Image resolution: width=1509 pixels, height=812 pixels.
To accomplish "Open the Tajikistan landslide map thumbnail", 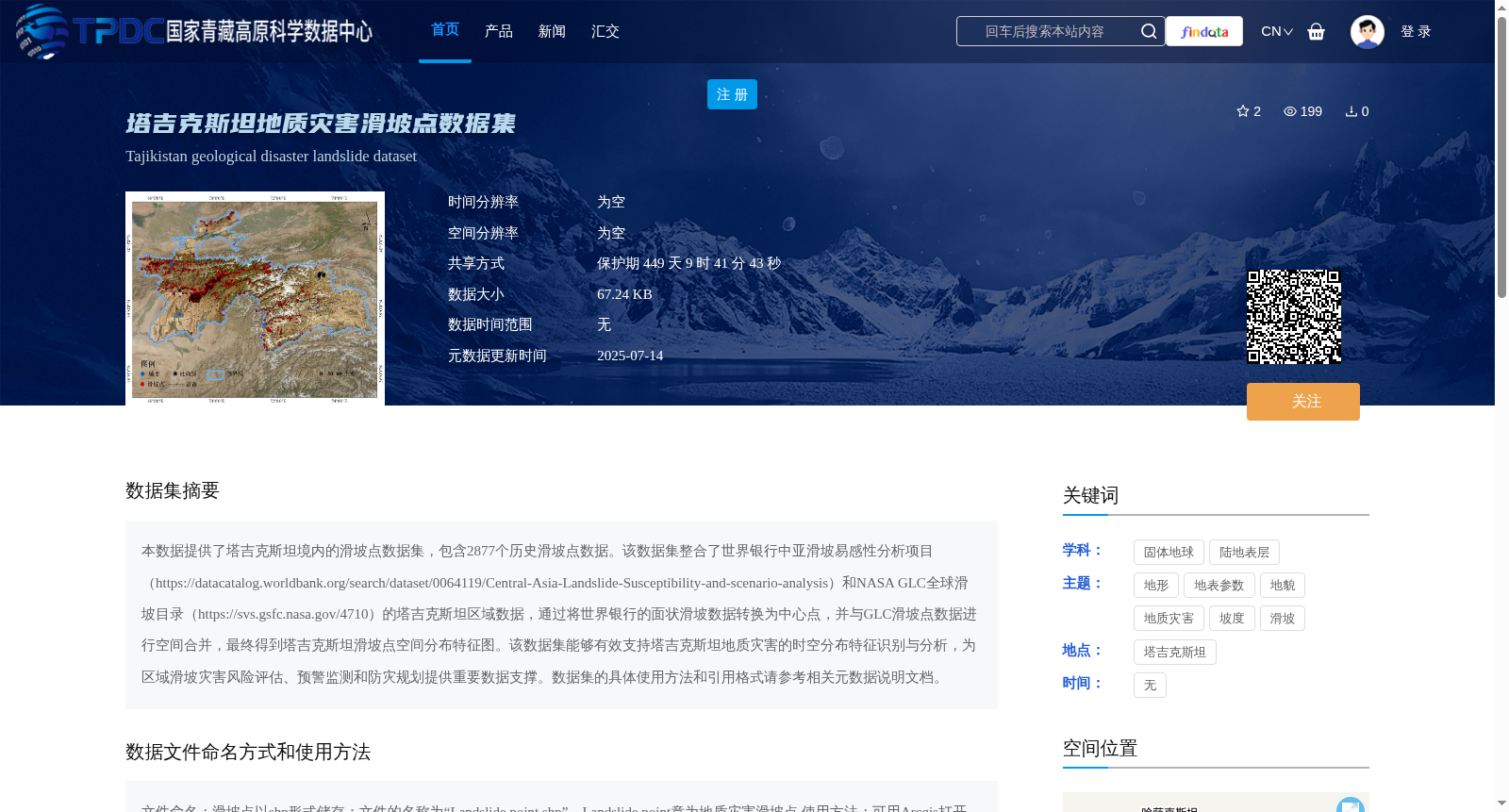I will click(x=255, y=298).
